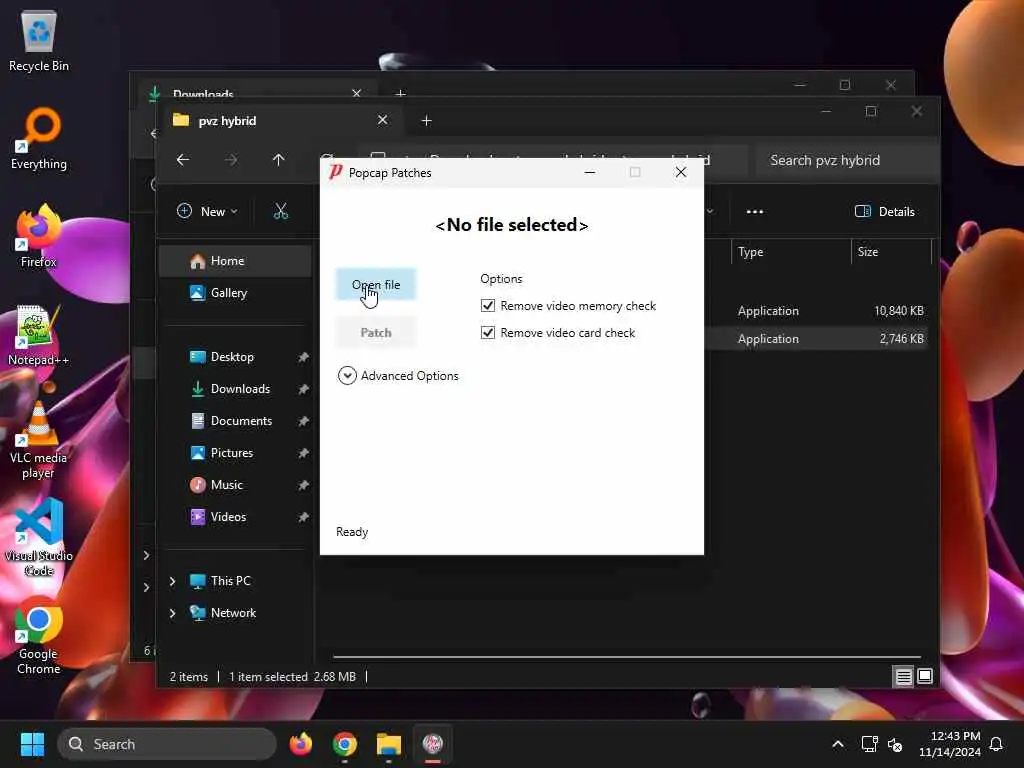Image resolution: width=1024 pixels, height=768 pixels.
Task: Open clock showing 12:43 PM
Action: pos(950,744)
